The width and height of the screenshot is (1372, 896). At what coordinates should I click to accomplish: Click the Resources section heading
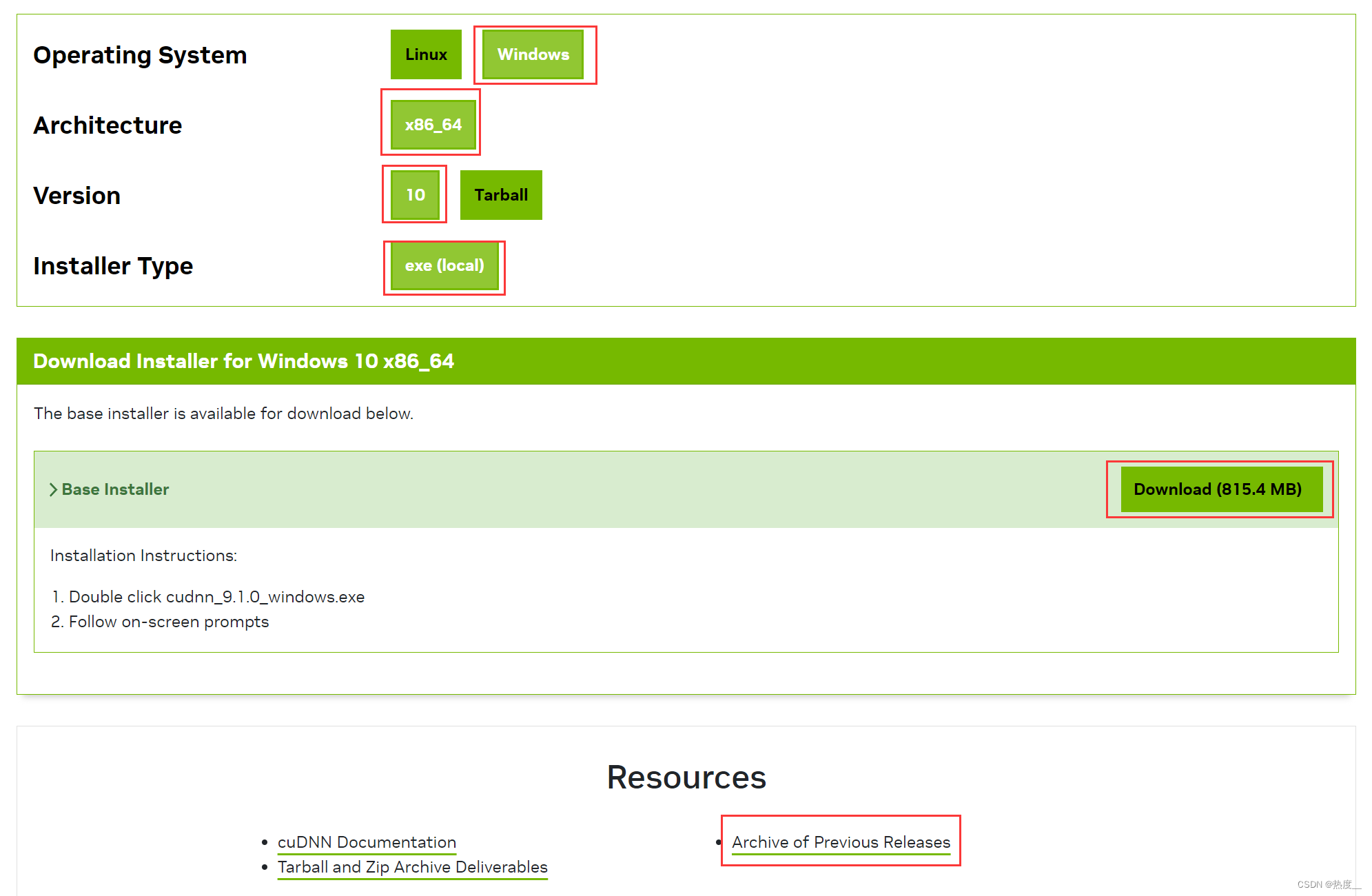pyautogui.click(x=686, y=777)
